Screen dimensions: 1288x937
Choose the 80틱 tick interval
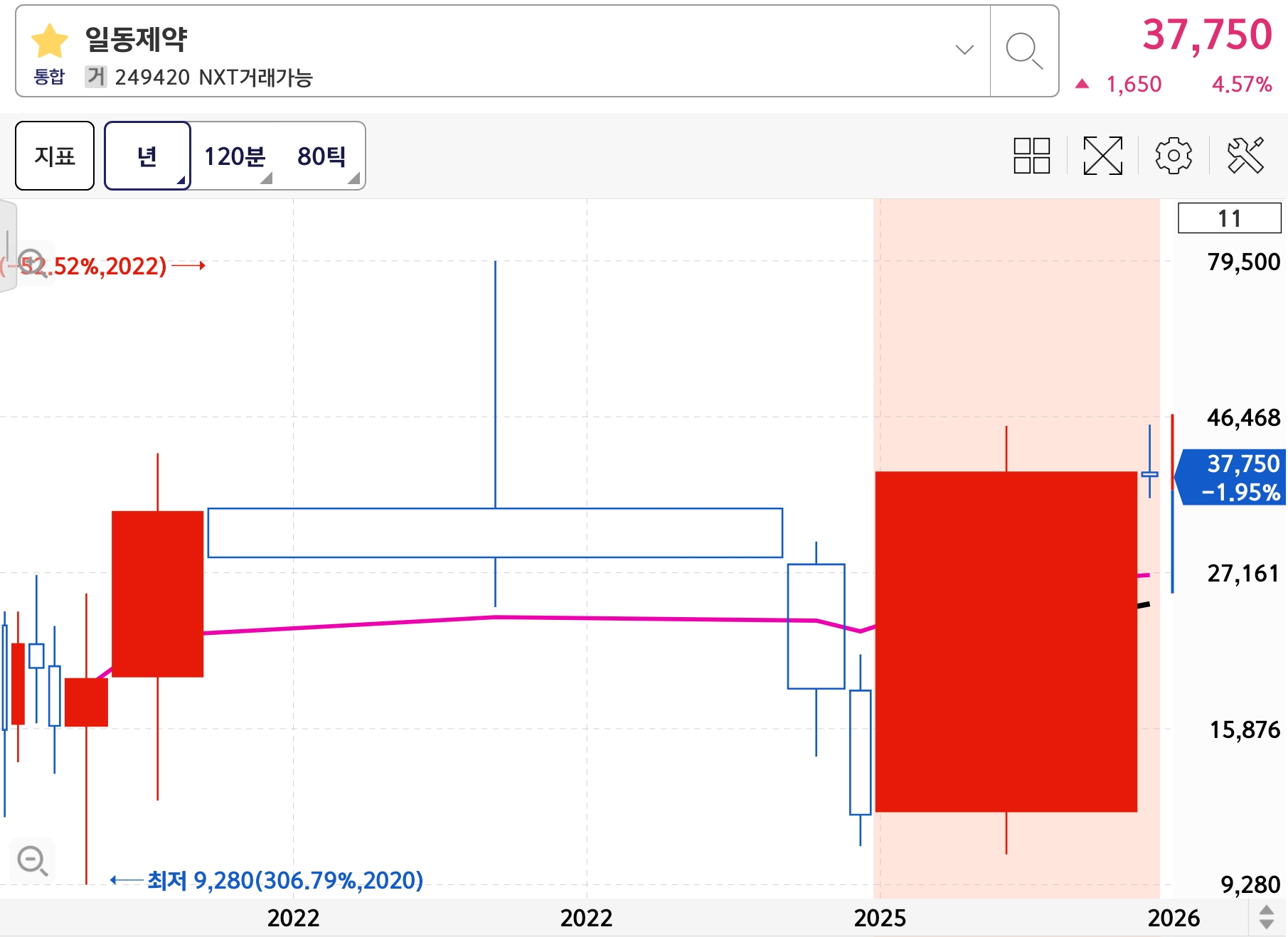[x=322, y=156]
